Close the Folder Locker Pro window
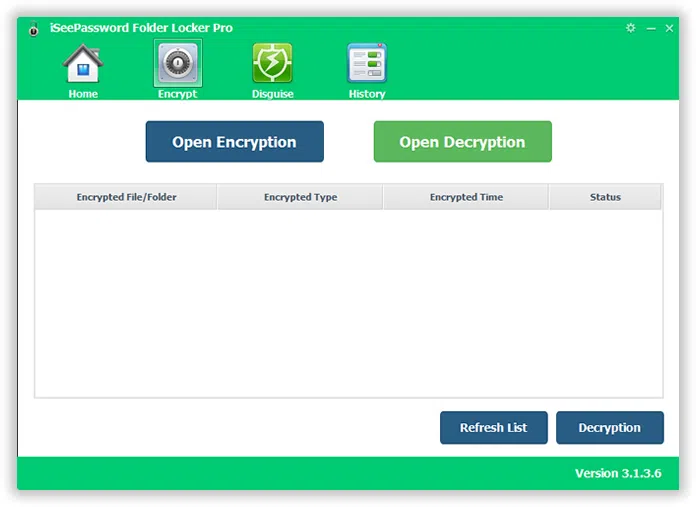The height and width of the screenshot is (507, 696). pyautogui.click(x=669, y=28)
